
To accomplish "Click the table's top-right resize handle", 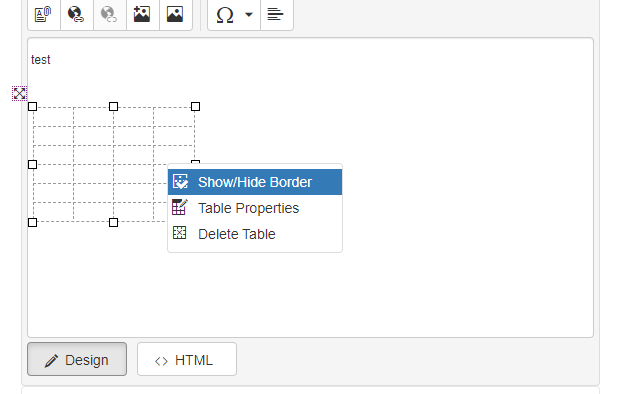I will 195,106.
